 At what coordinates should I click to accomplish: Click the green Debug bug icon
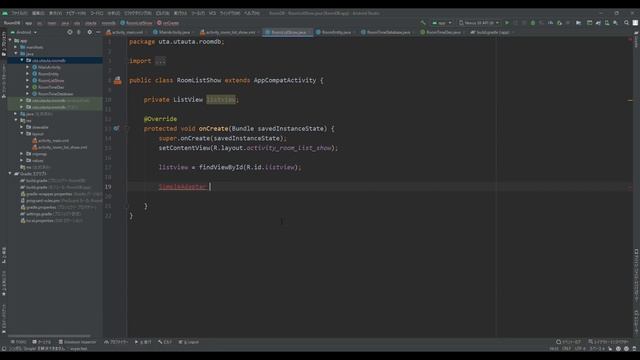[x=533, y=23]
